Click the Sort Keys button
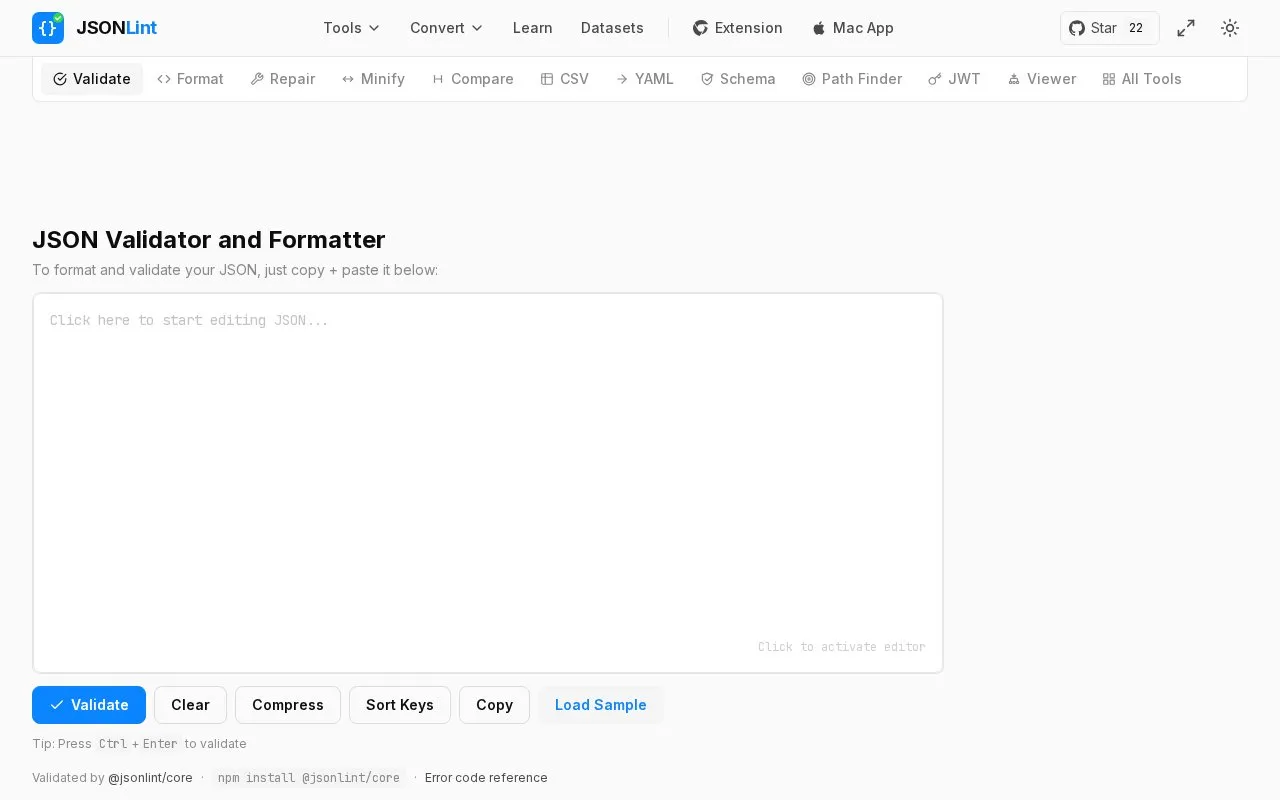 point(400,705)
